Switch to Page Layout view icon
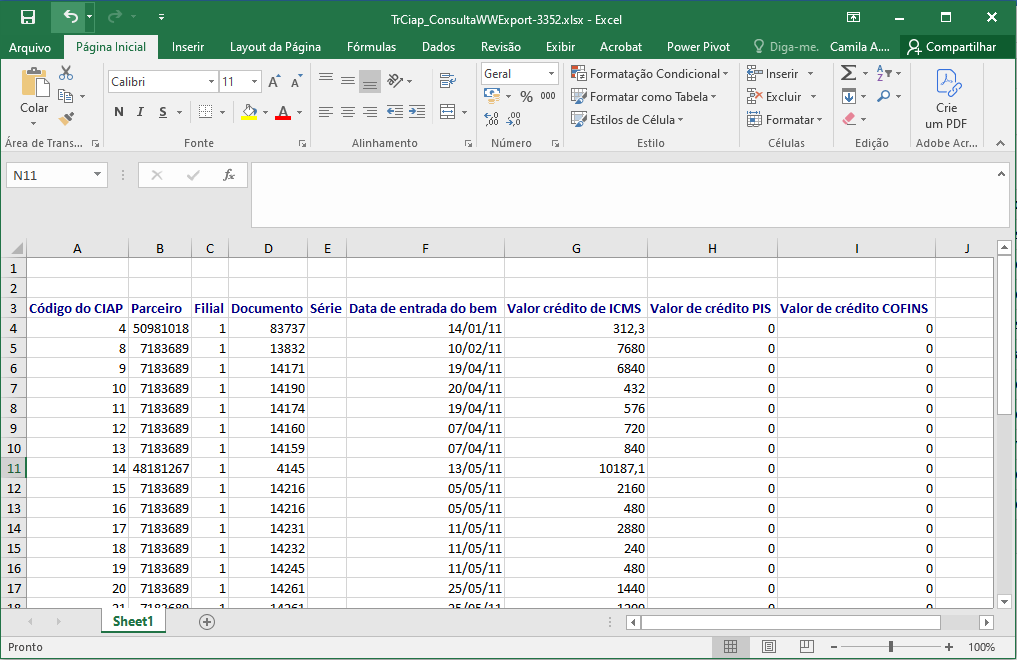1017x660 pixels. 769,646
